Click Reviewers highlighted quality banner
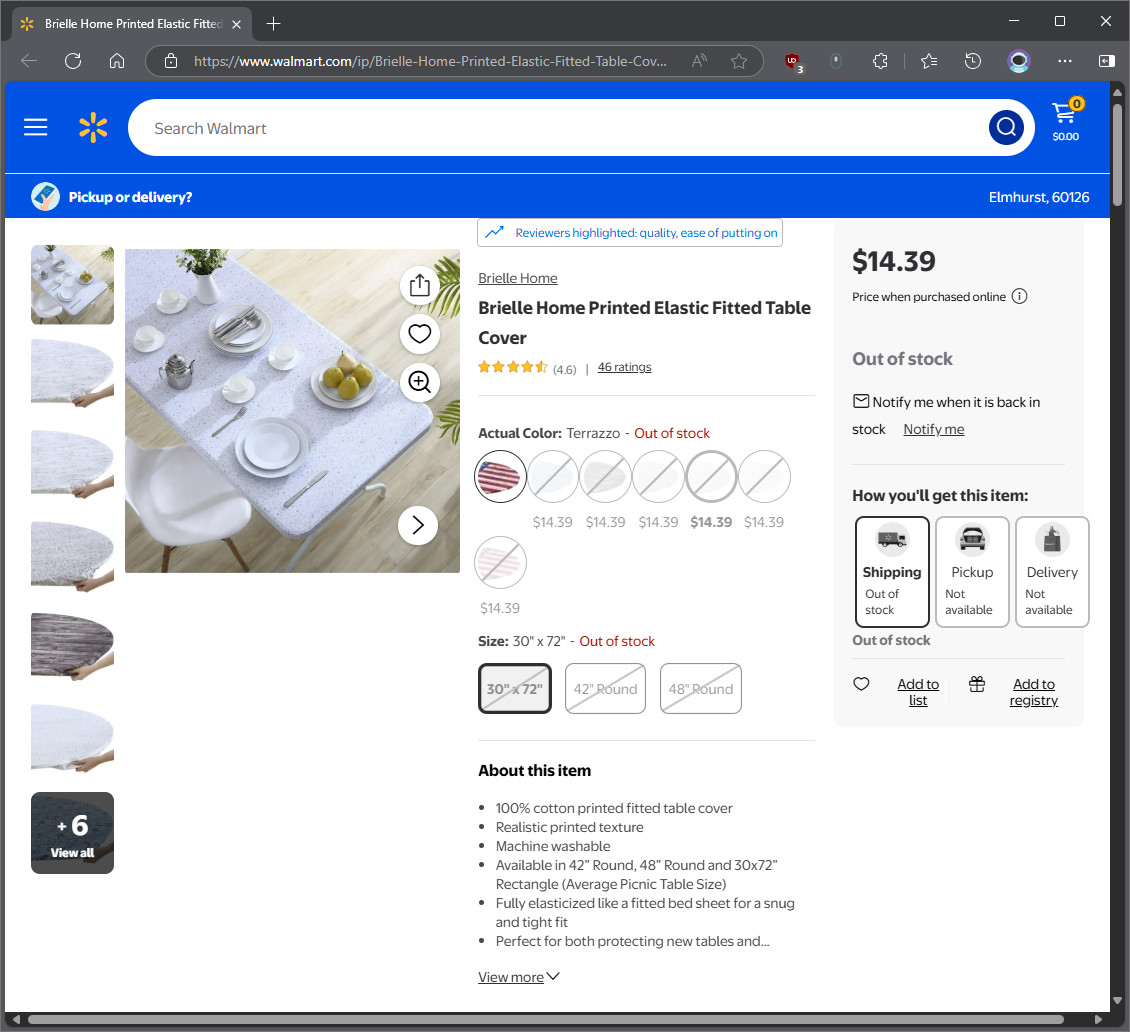Screen dimensions: 1130x1032 tap(630, 233)
